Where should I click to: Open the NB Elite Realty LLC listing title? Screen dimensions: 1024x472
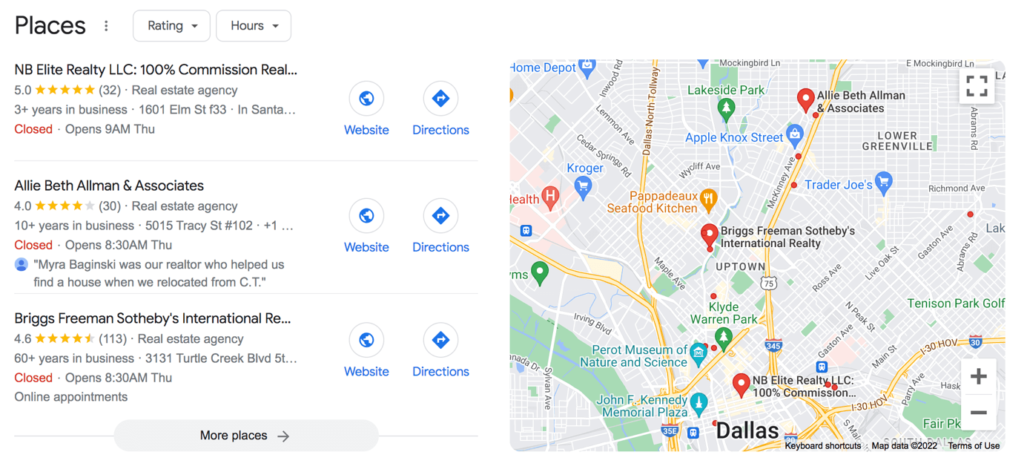coord(155,70)
